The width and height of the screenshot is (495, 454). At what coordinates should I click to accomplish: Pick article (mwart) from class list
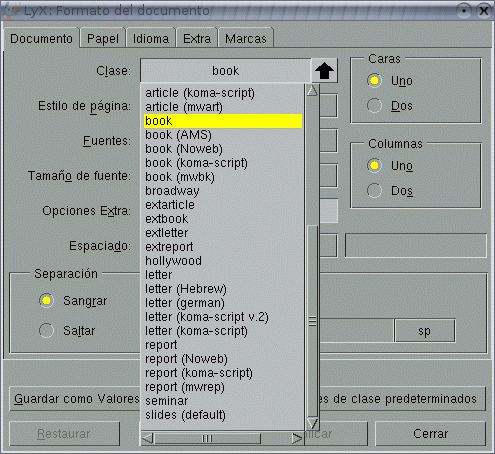coord(223,107)
